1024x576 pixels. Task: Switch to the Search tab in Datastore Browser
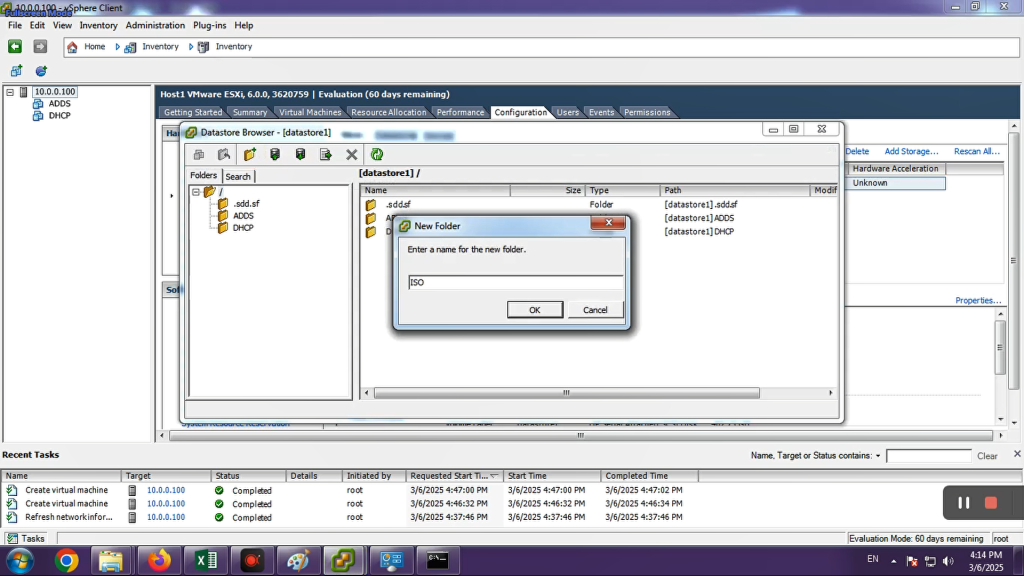click(x=238, y=176)
